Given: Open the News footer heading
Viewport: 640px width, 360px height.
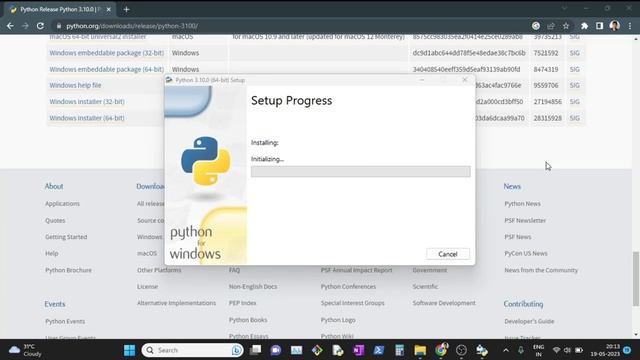Looking at the screenshot, I should pyautogui.click(x=512, y=186).
